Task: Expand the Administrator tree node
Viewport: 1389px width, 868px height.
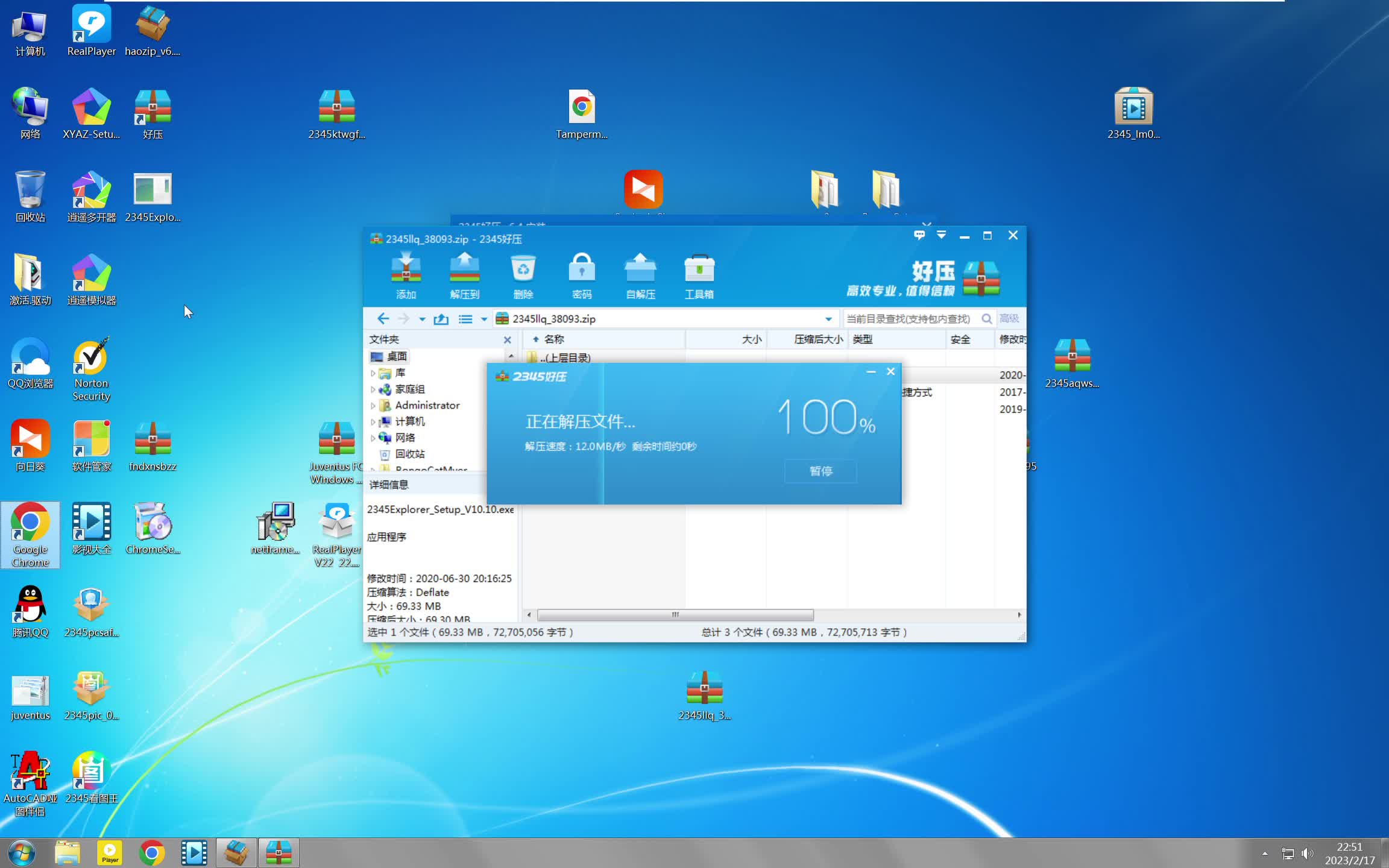Action: pos(373,406)
